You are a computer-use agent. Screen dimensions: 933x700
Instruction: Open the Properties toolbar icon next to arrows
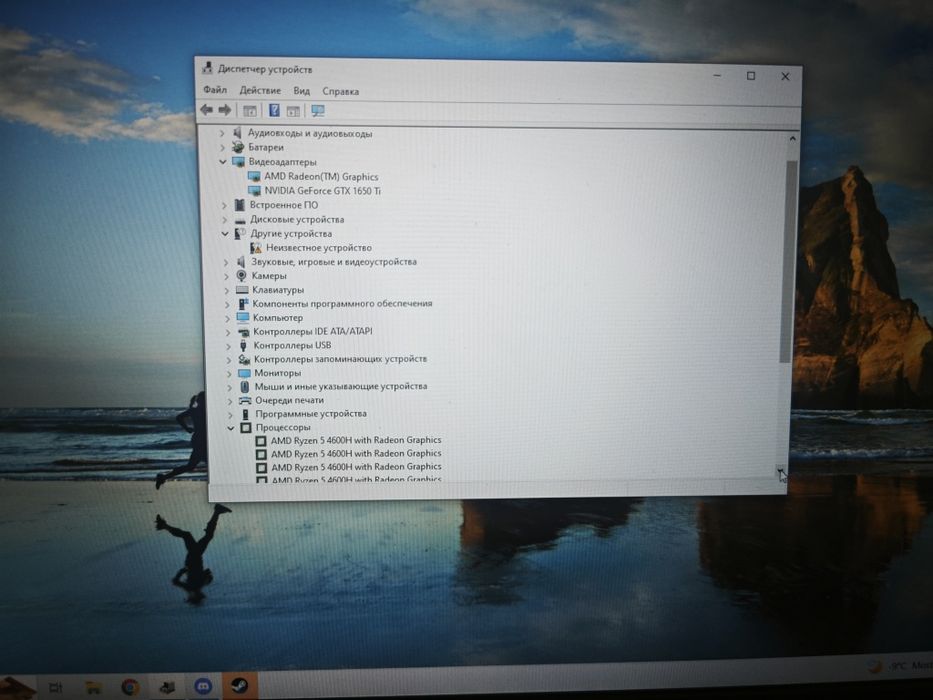click(x=250, y=110)
